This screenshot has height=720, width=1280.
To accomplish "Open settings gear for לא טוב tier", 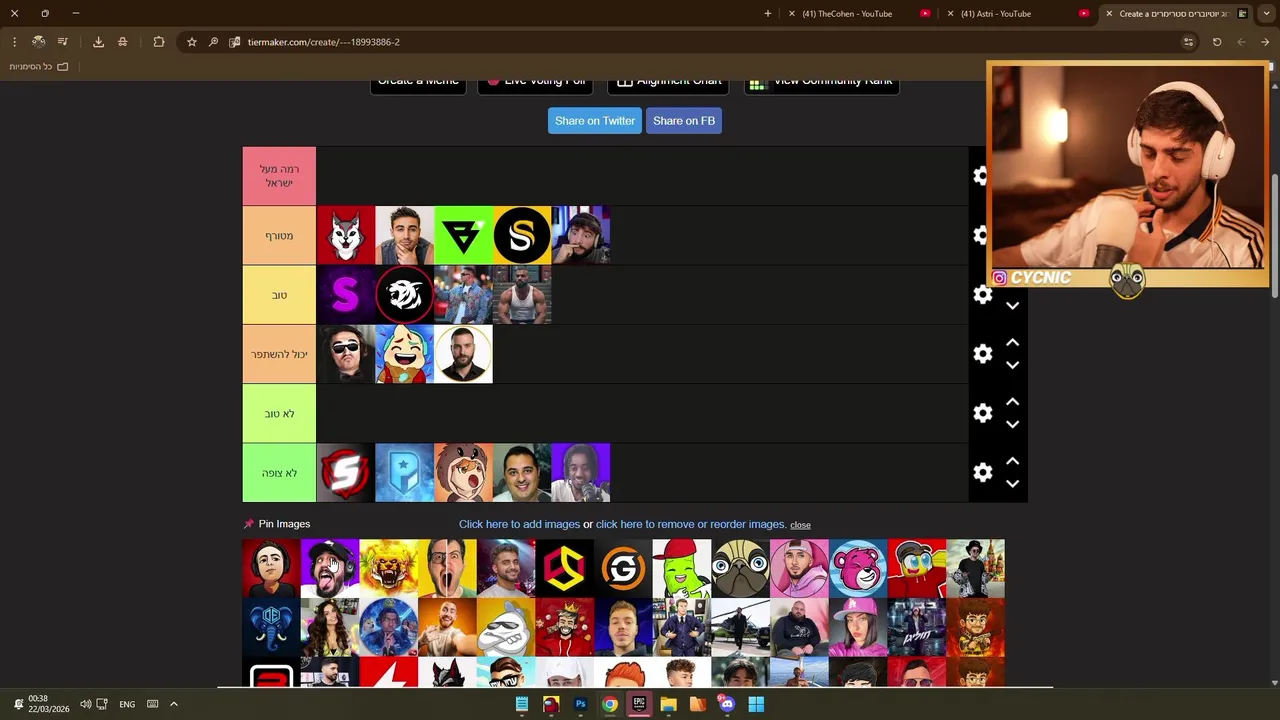I will [982, 413].
